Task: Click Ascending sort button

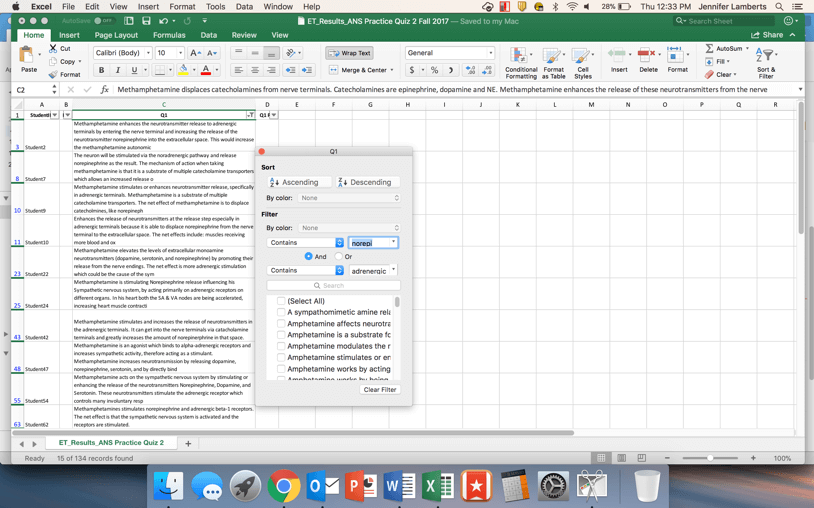Action: pyautogui.click(x=300, y=182)
